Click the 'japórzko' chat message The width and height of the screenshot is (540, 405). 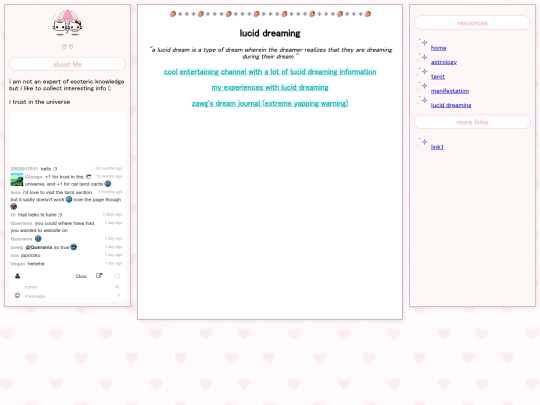coord(31,255)
